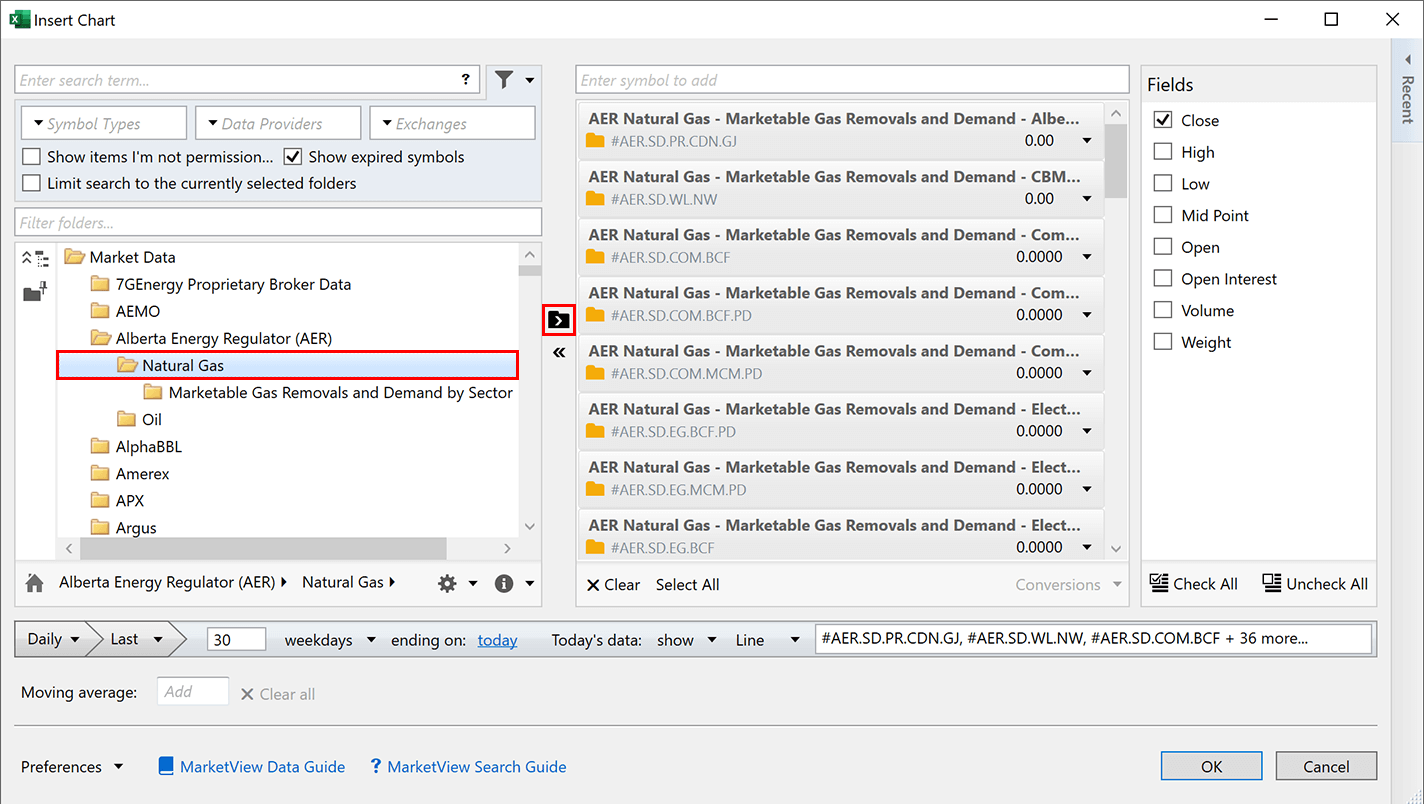Open the Recent side panel arrow
Viewport: 1424px width, 804px height.
coord(1407,60)
